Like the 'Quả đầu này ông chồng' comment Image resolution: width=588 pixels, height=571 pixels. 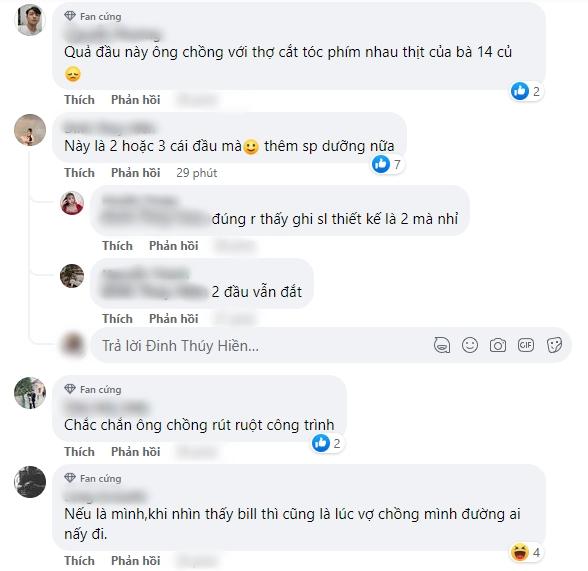tap(79, 100)
